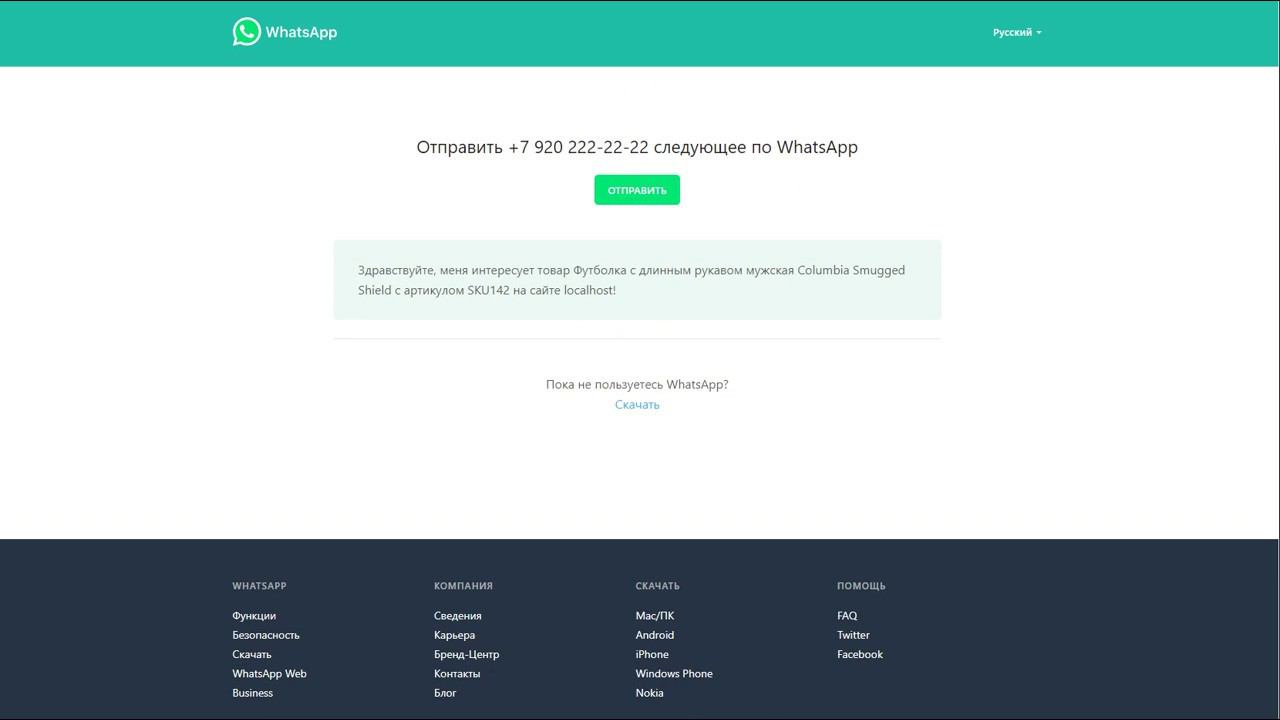Screen dimensions: 1280x720
Task: Open Карьера footer link
Action: [x=455, y=635]
